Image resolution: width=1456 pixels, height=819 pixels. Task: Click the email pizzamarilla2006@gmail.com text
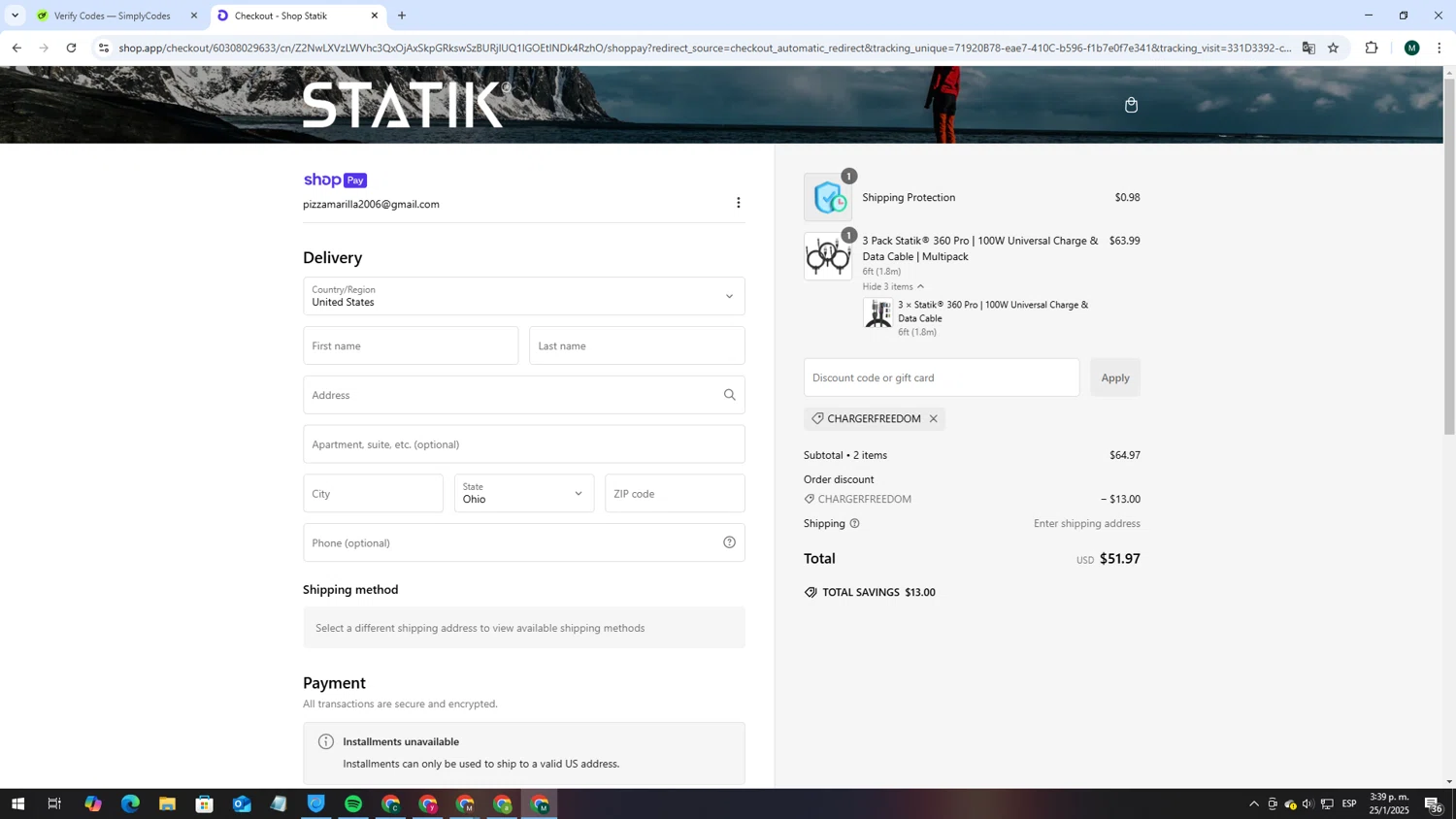pyautogui.click(x=371, y=205)
